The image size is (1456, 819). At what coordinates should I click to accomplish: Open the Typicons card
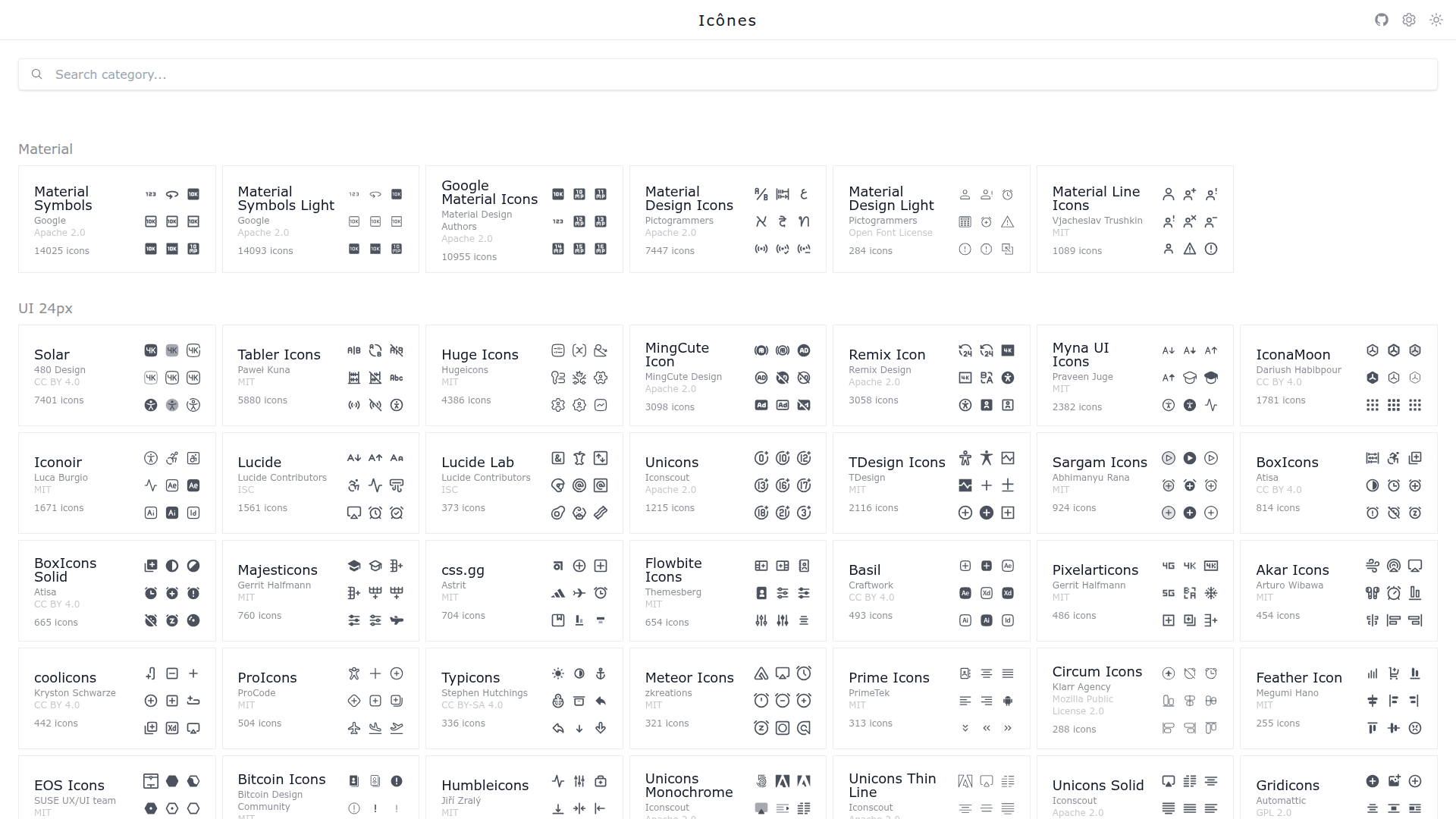pos(524,698)
